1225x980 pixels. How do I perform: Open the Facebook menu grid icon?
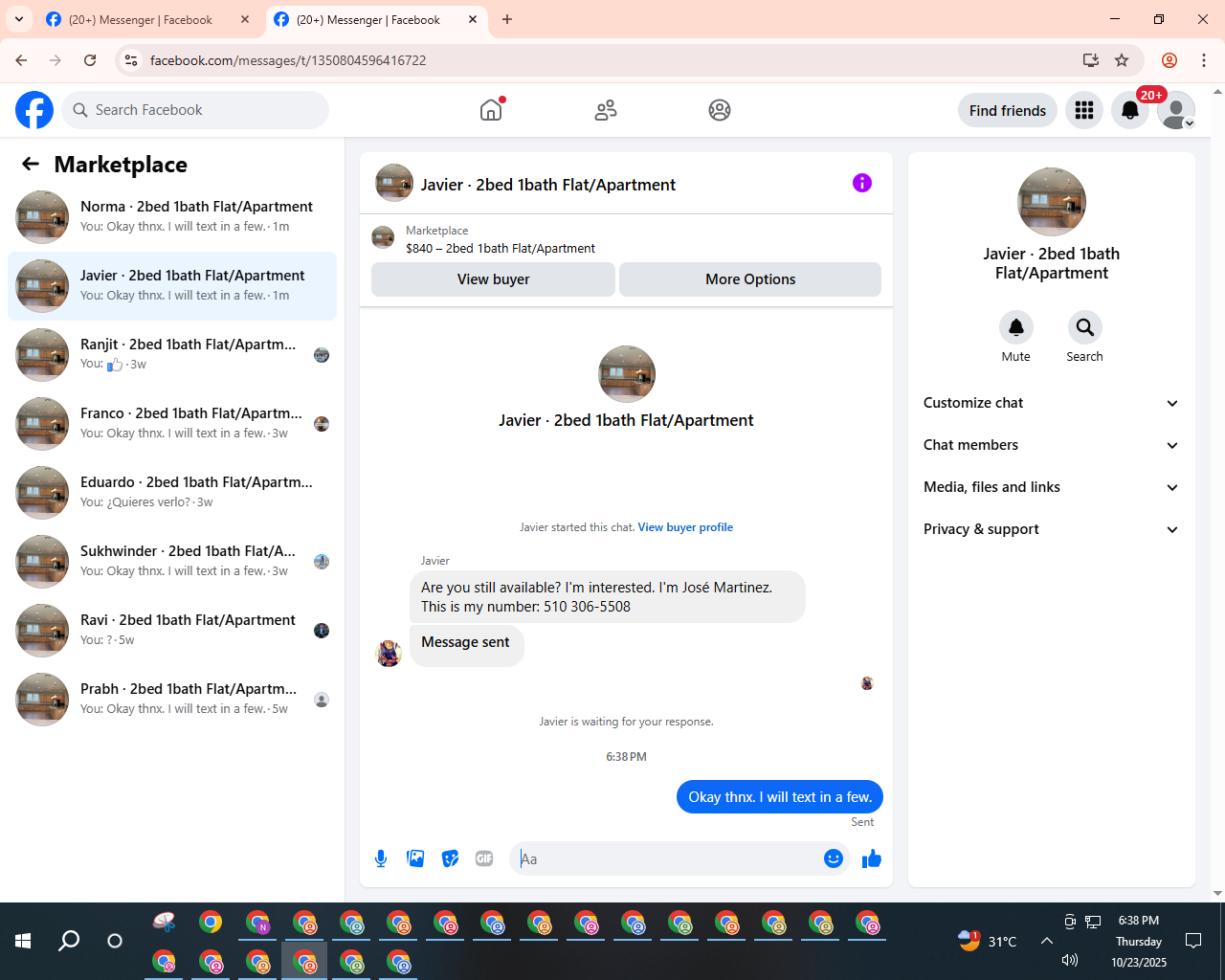tap(1084, 110)
